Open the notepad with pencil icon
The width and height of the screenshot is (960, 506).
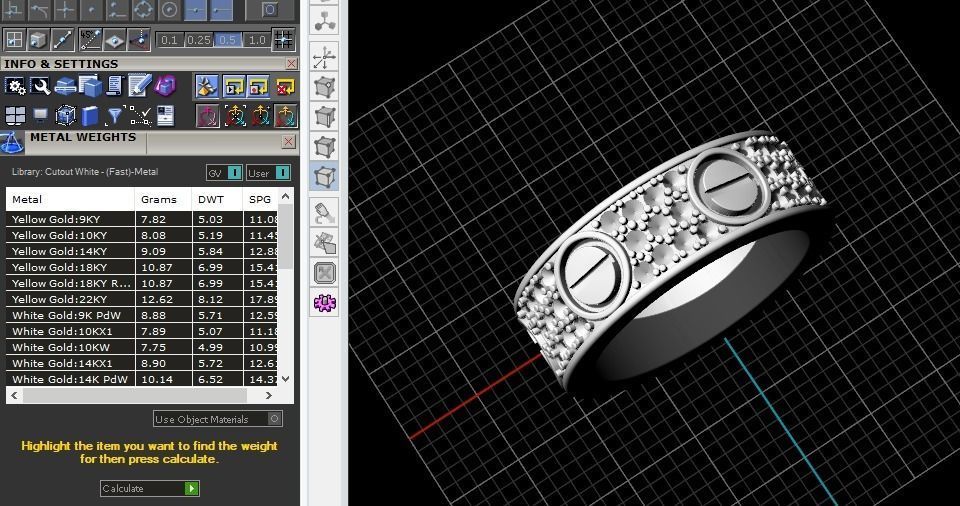pos(140,86)
